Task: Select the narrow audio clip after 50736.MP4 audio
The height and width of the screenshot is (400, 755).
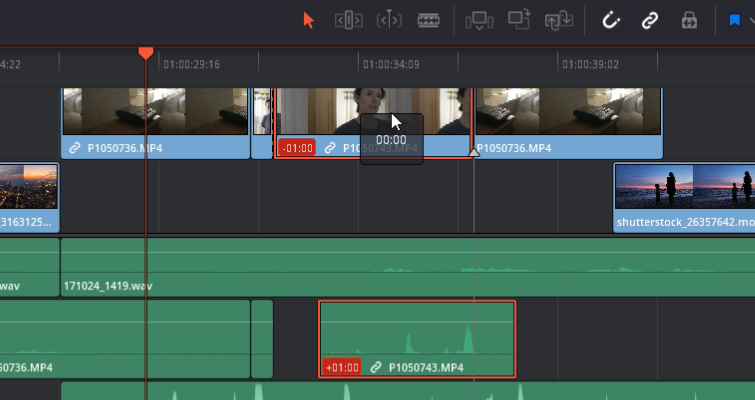Action: (262, 339)
